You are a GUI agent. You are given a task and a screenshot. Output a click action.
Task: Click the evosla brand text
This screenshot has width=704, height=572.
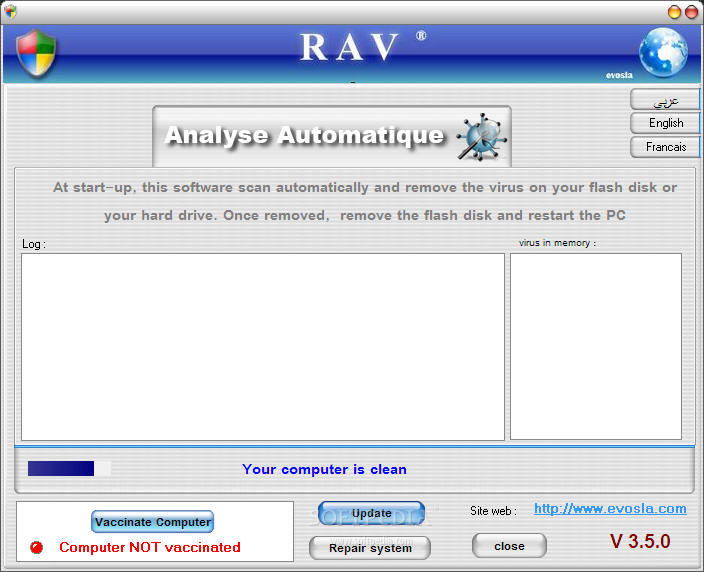(x=619, y=75)
